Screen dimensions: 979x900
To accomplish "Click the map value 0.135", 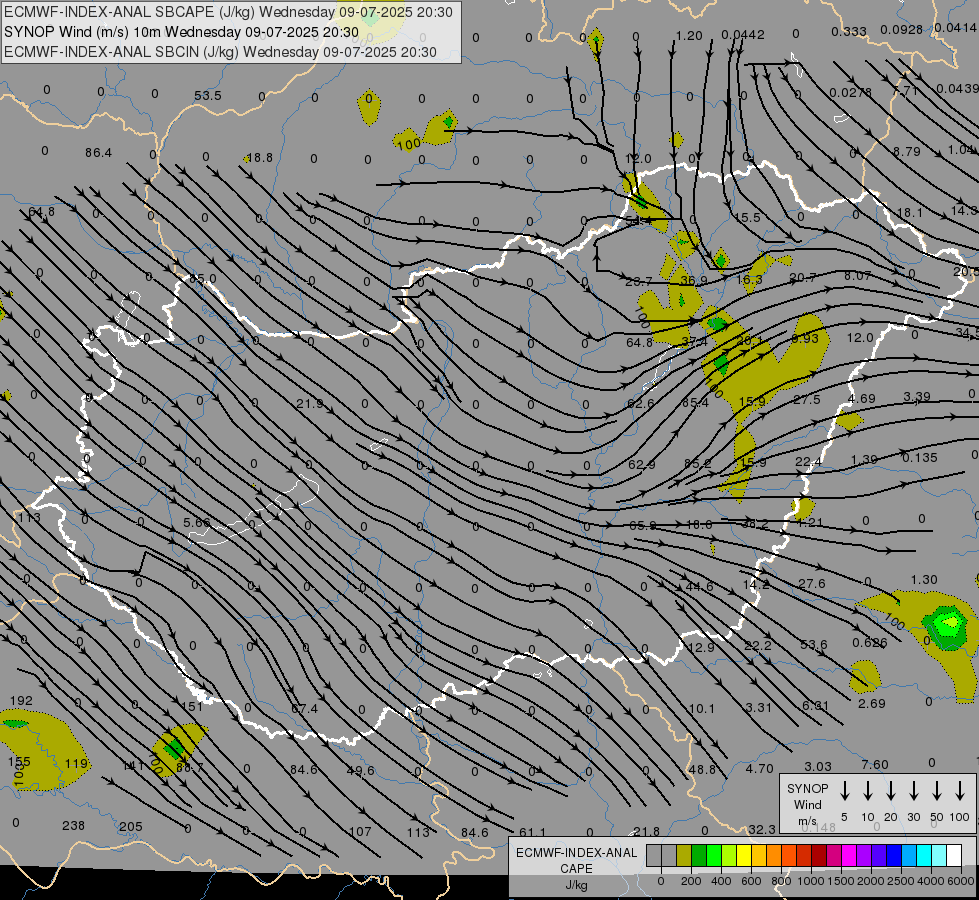I will tap(920, 458).
